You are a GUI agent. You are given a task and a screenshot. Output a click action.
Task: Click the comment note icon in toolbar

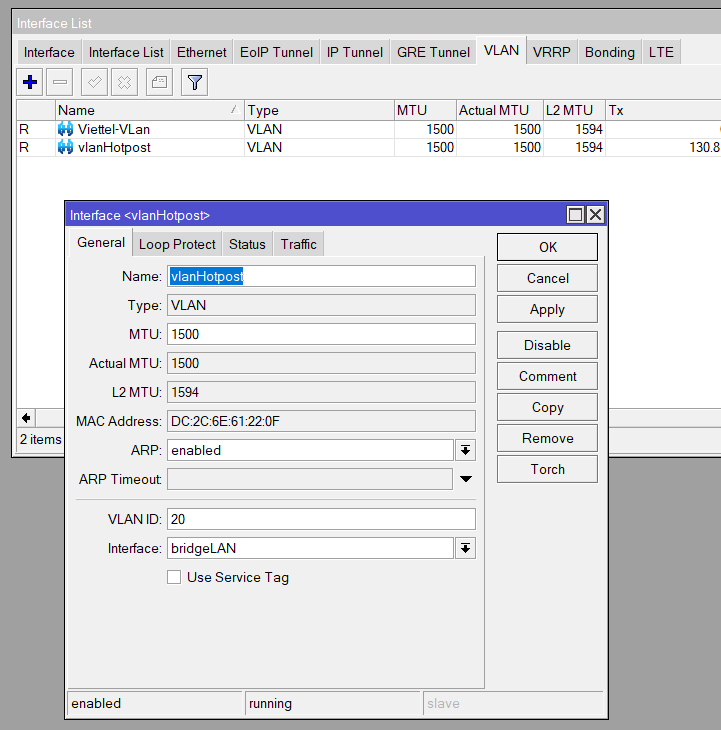(x=158, y=83)
